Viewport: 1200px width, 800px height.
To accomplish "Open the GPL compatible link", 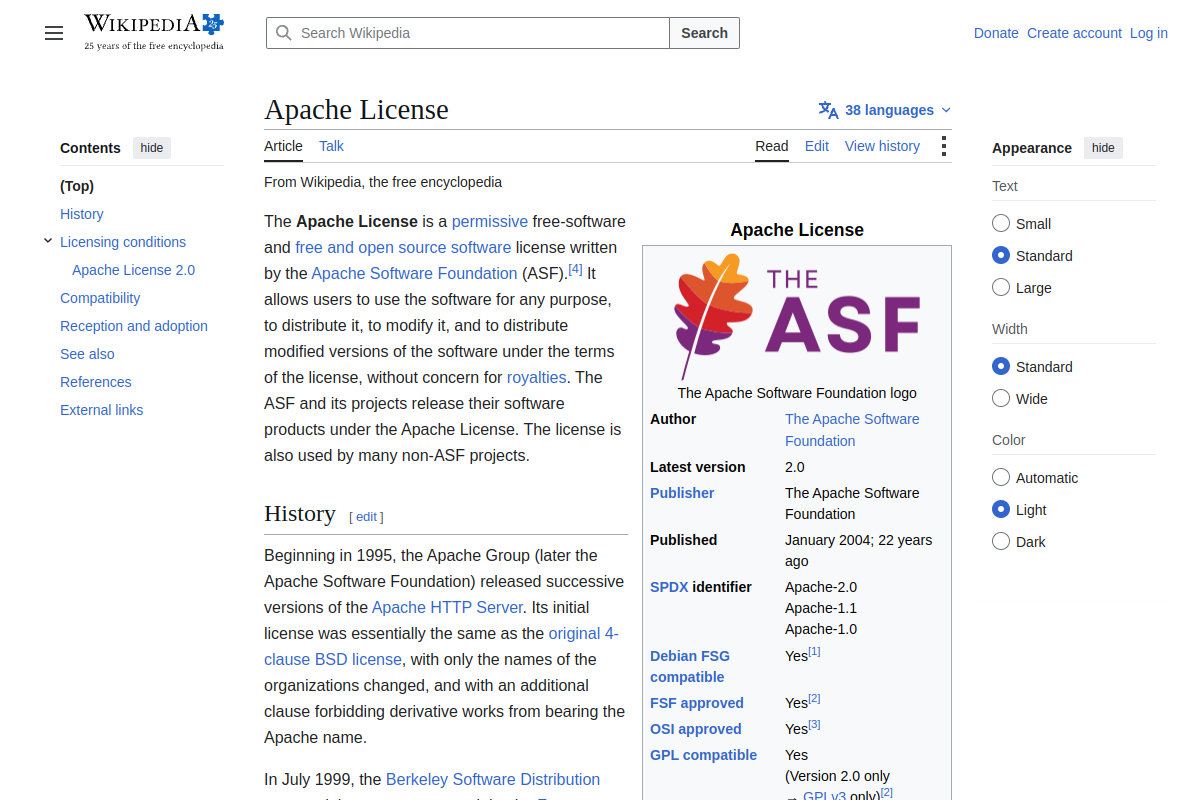I will 703,755.
